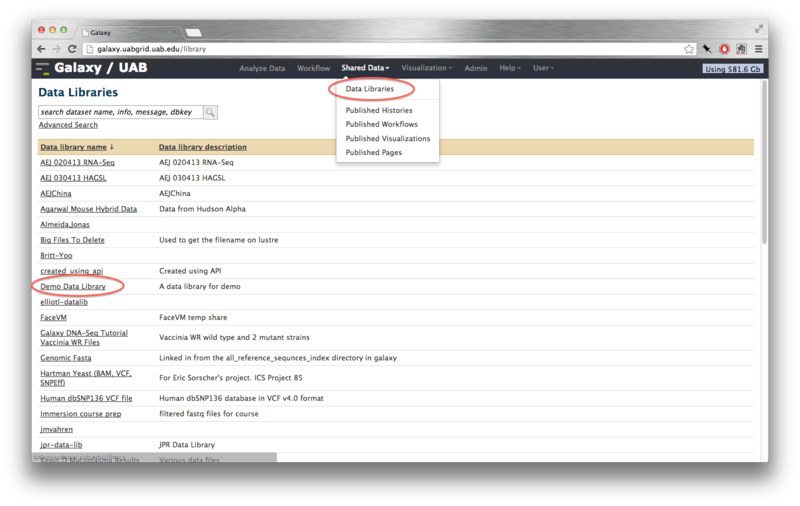
Task: Expand the Help dropdown menu
Action: click(x=510, y=68)
